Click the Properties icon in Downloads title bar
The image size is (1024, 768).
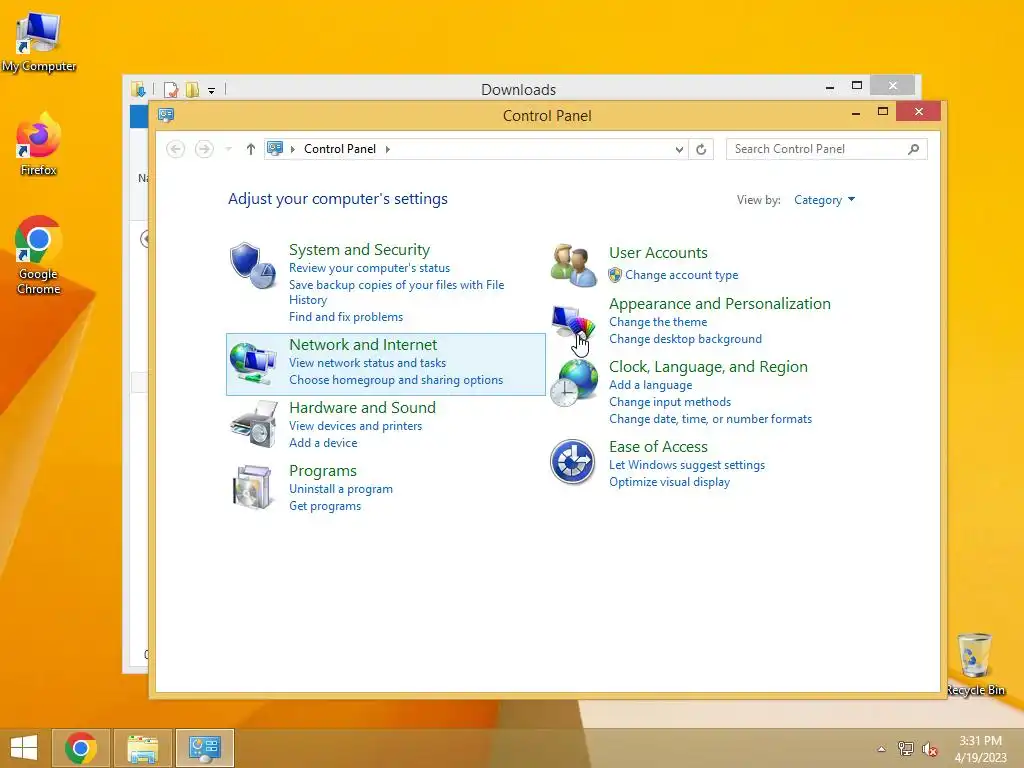[171, 89]
